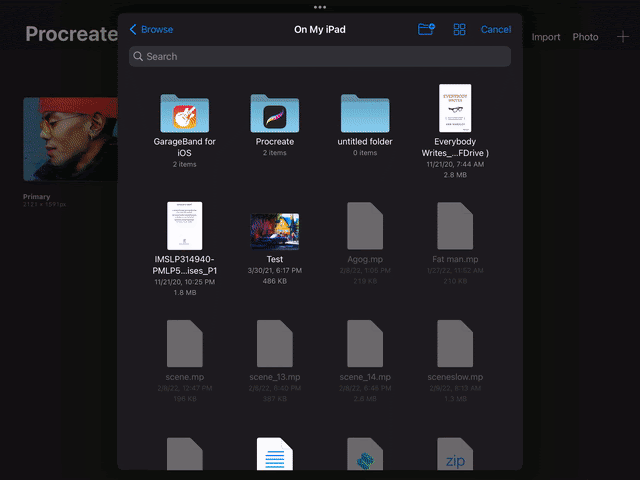Image resolution: width=640 pixels, height=480 pixels.
Task: Open the GarageBand for iOS folder
Action: 184,114
